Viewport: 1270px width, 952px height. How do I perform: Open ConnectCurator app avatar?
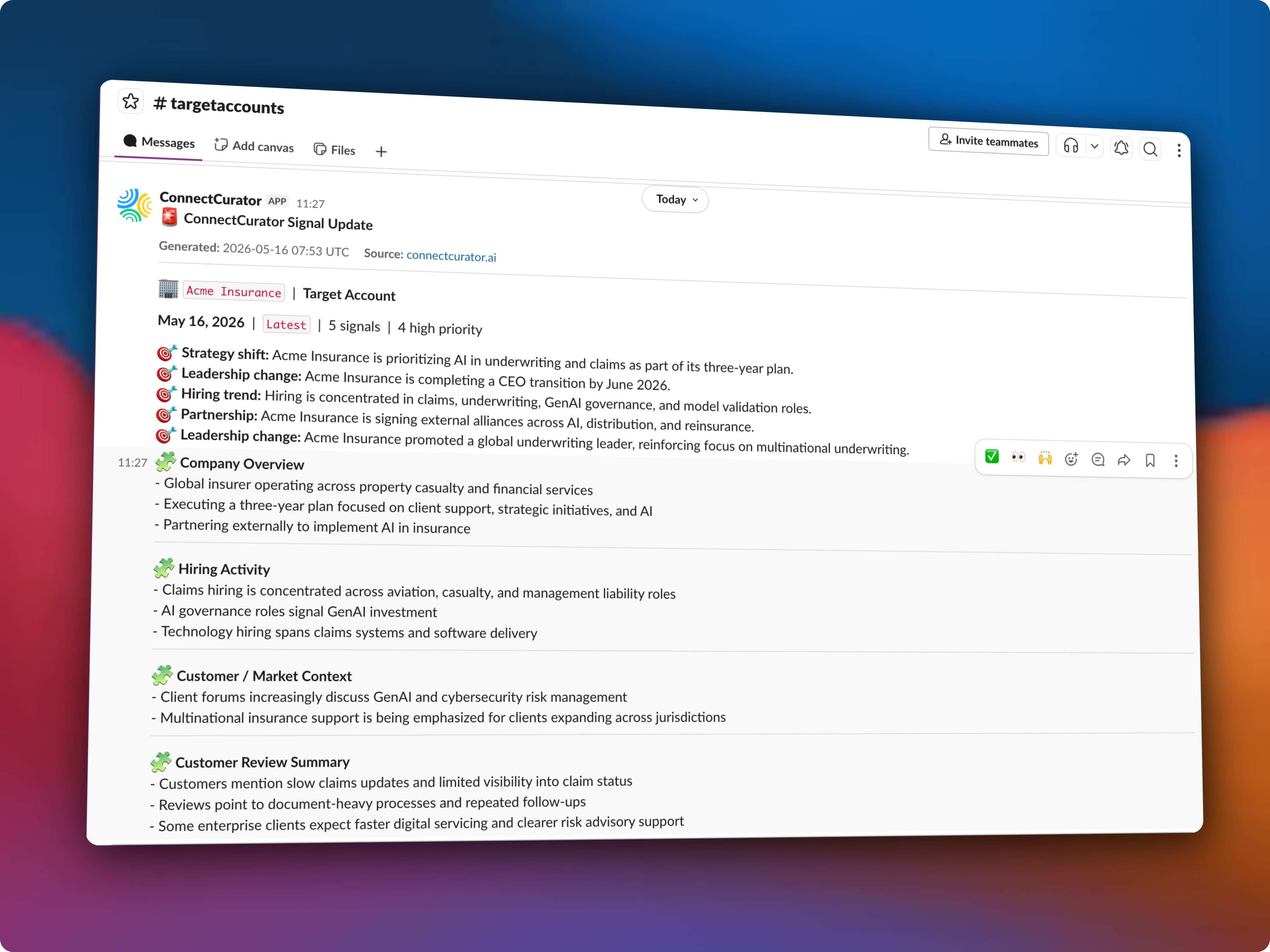click(134, 205)
